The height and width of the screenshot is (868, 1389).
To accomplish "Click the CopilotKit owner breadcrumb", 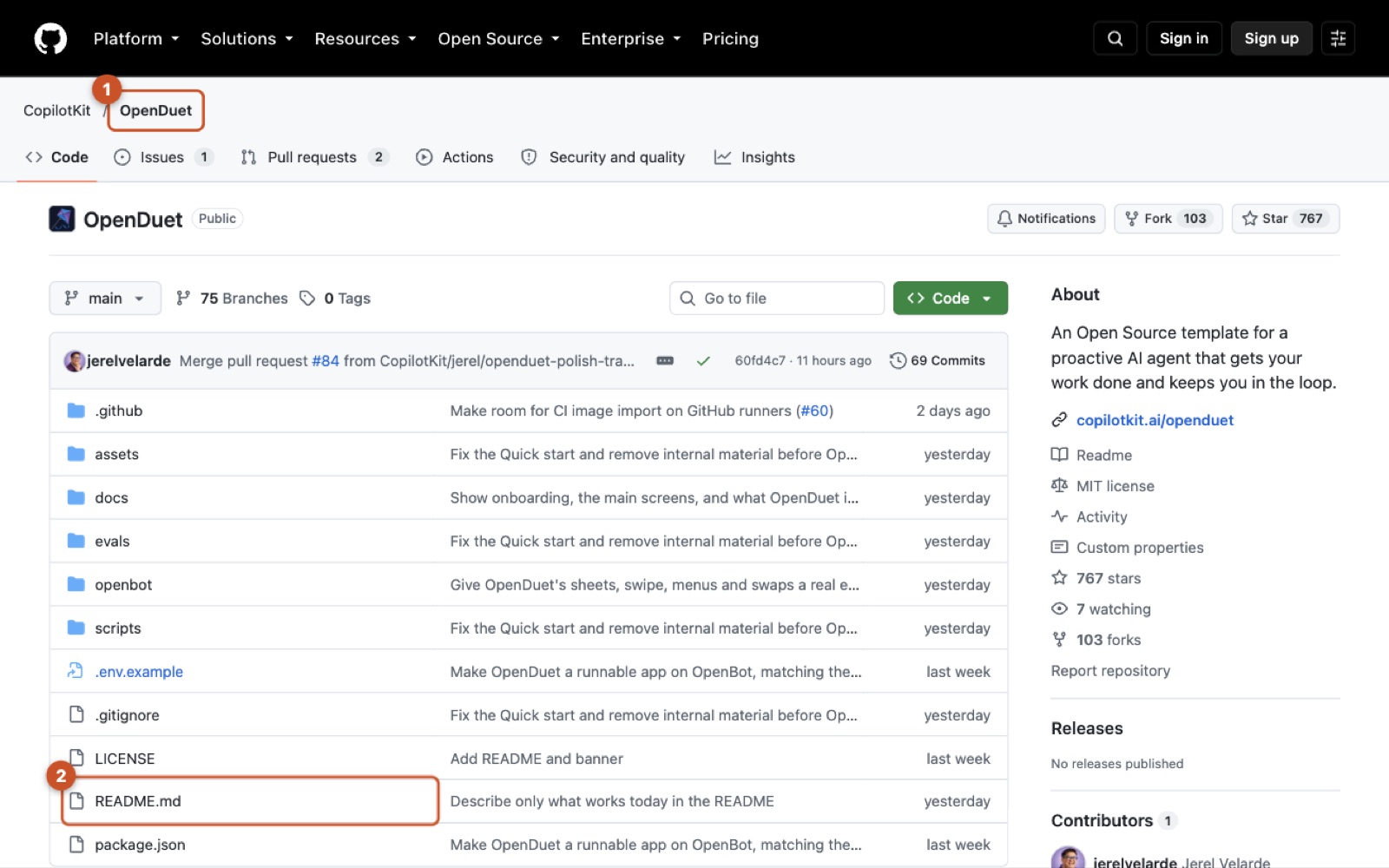I will click(56, 110).
